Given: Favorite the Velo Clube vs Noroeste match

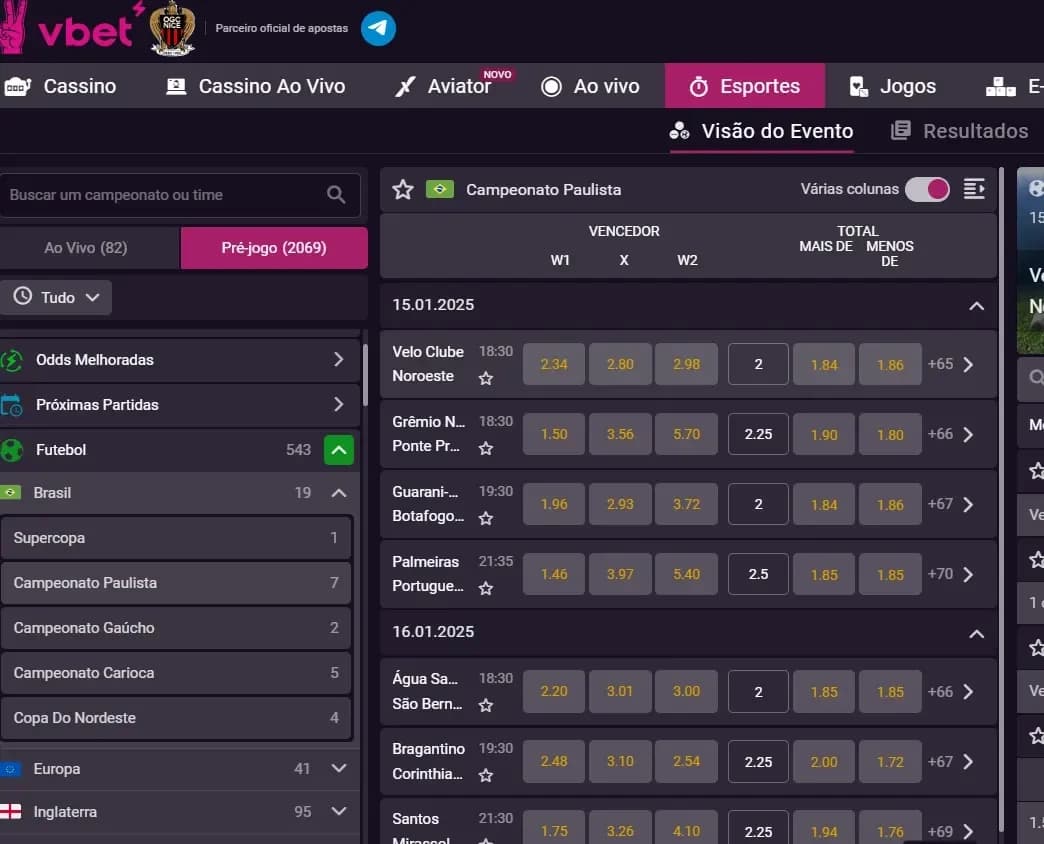Looking at the screenshot, I should (x=486, y=379).
